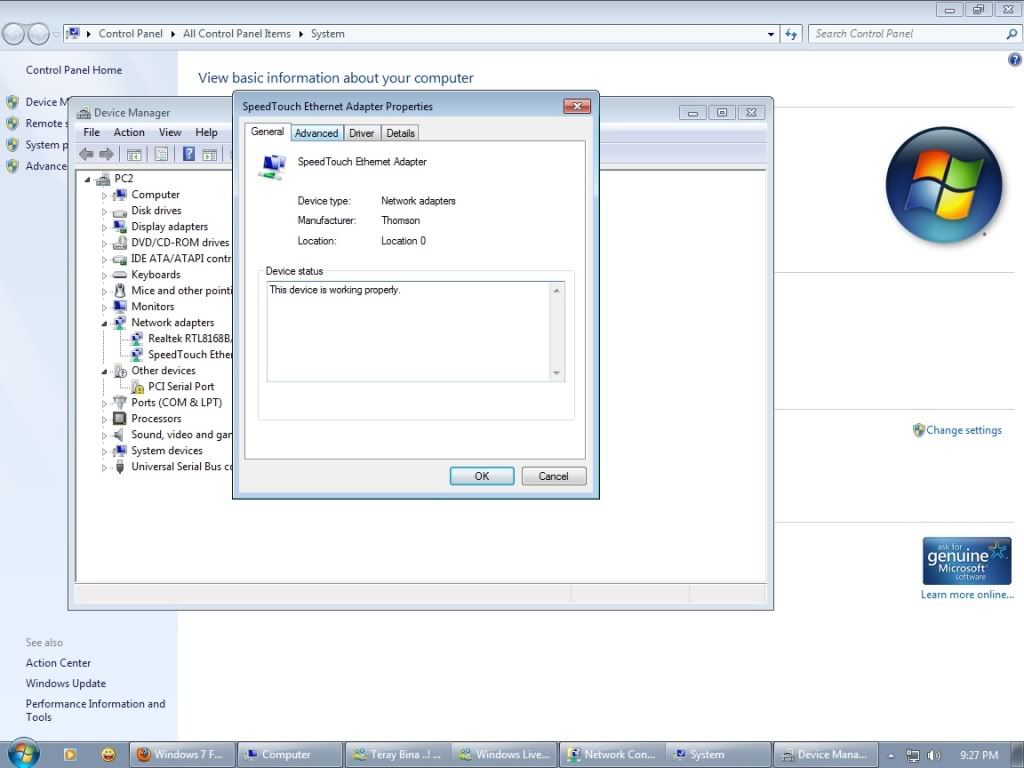Select the Monitors category in the tree
Viewport: 1024px width, 768px height.
[x=153, y=306]
